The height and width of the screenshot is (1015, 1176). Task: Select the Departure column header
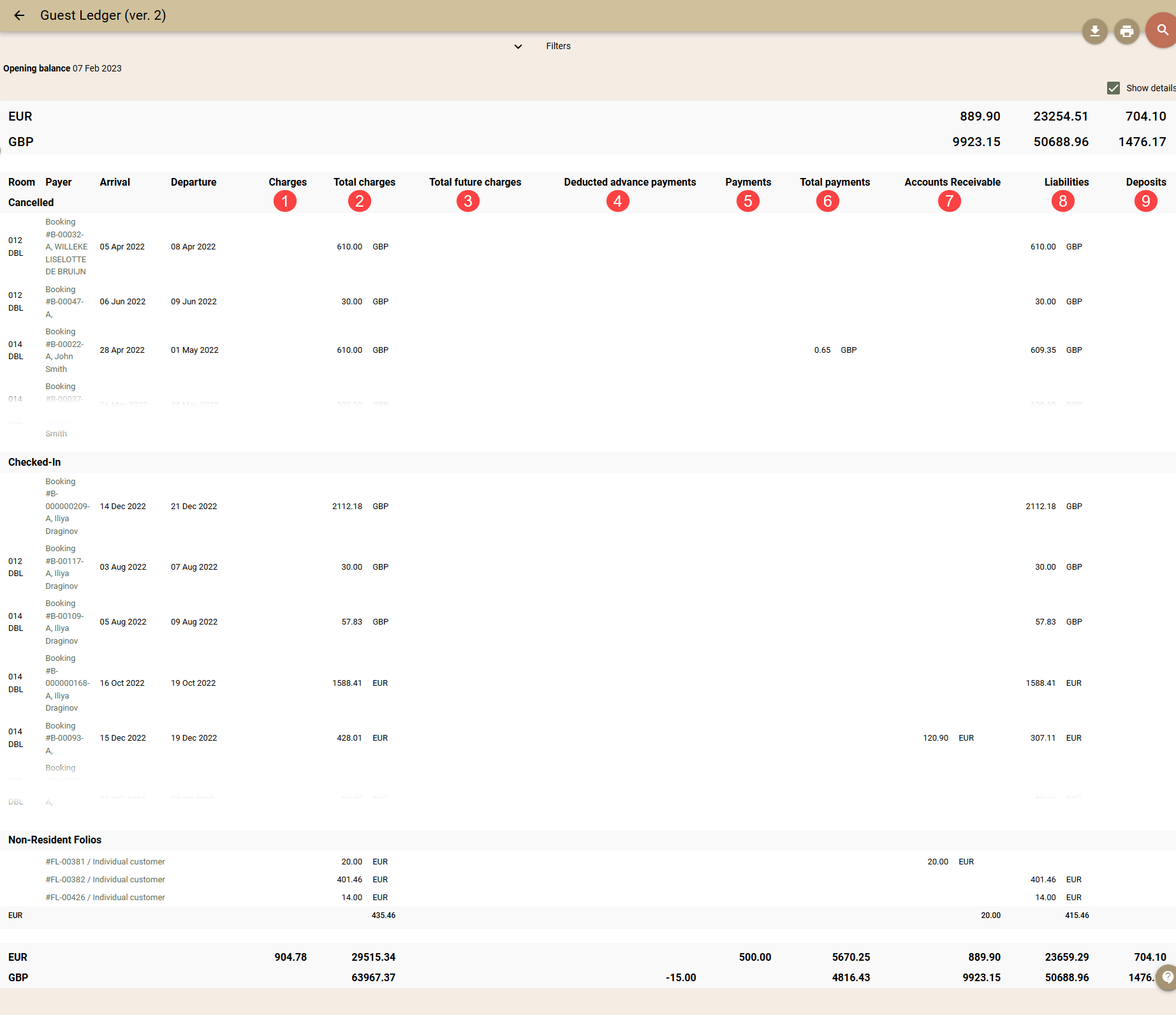coord(194,182)
